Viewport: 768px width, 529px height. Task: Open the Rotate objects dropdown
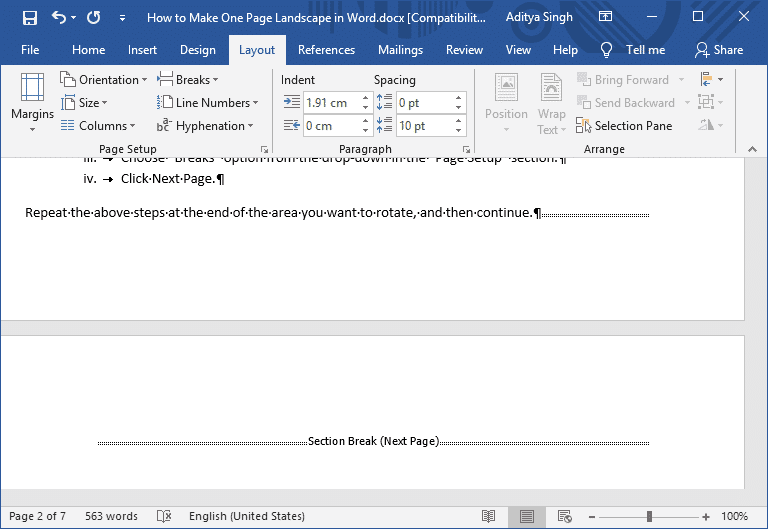(x=712, y=125)
